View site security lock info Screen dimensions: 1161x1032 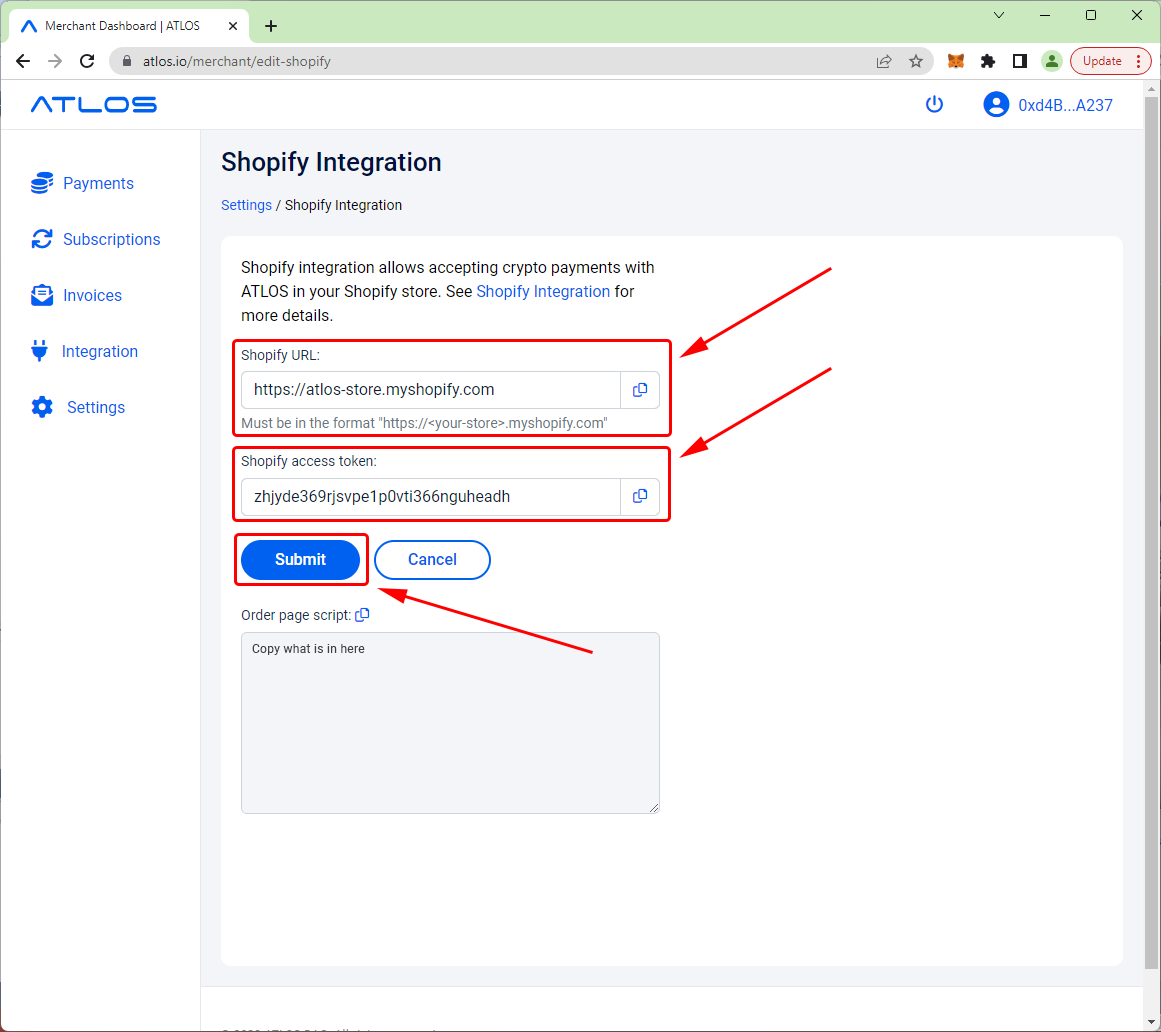point(127,61)
